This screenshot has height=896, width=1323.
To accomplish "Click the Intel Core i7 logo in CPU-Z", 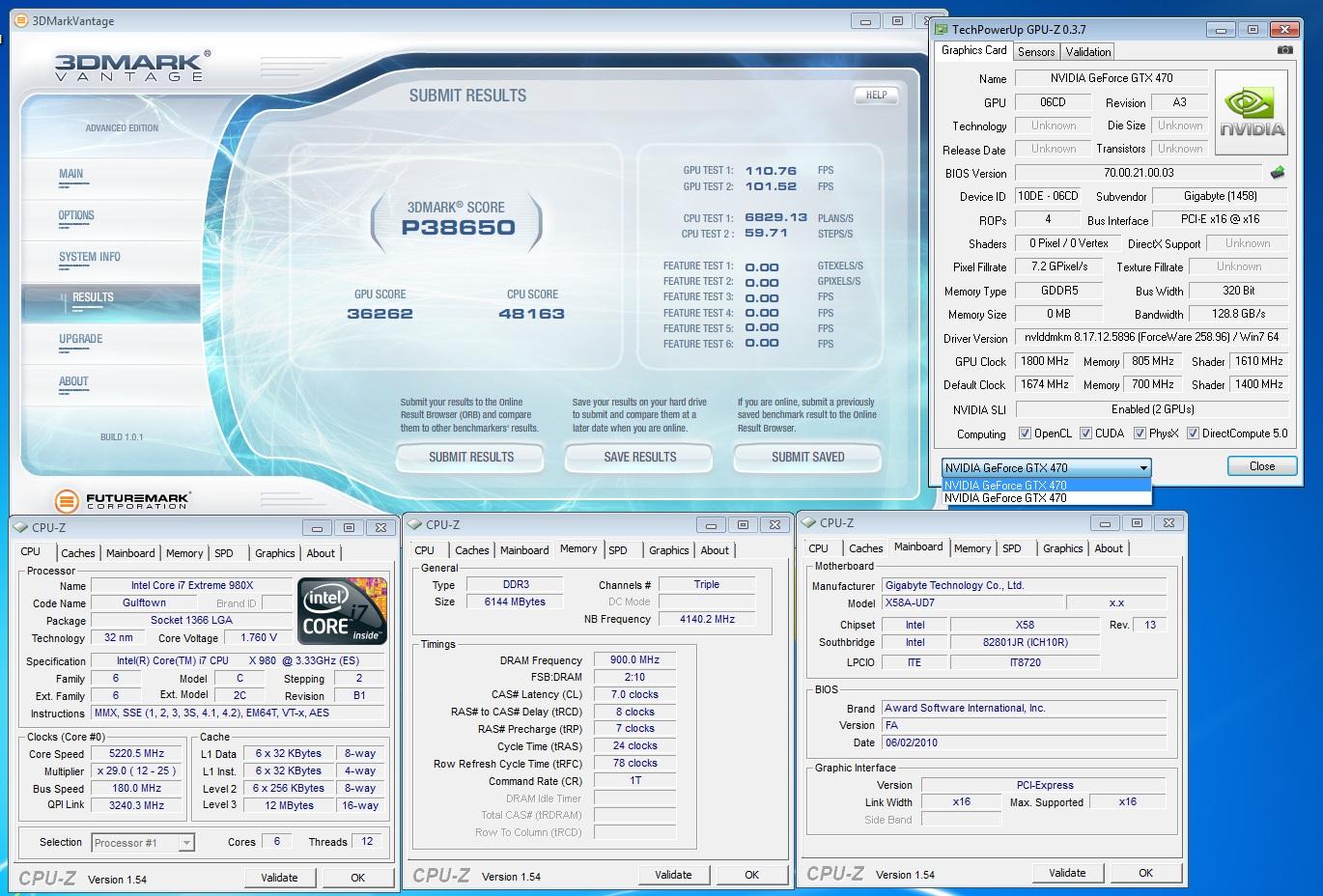I will click(x=343, y=610).
